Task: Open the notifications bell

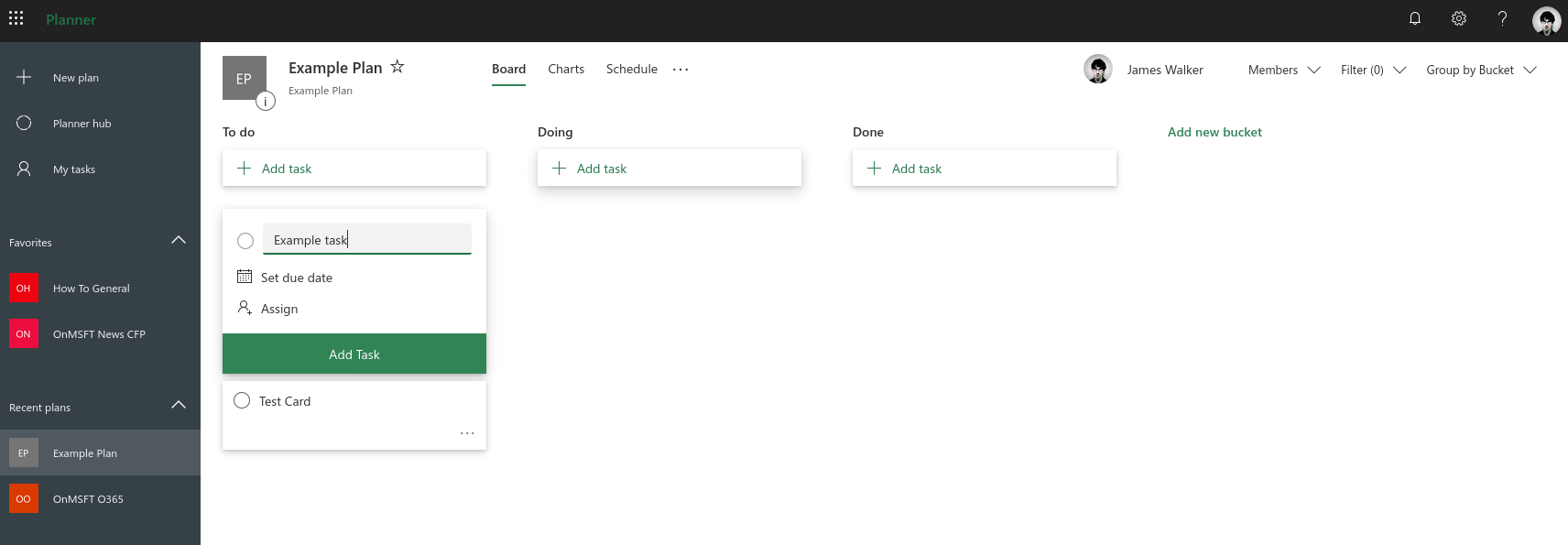Action: [1415, 18]
